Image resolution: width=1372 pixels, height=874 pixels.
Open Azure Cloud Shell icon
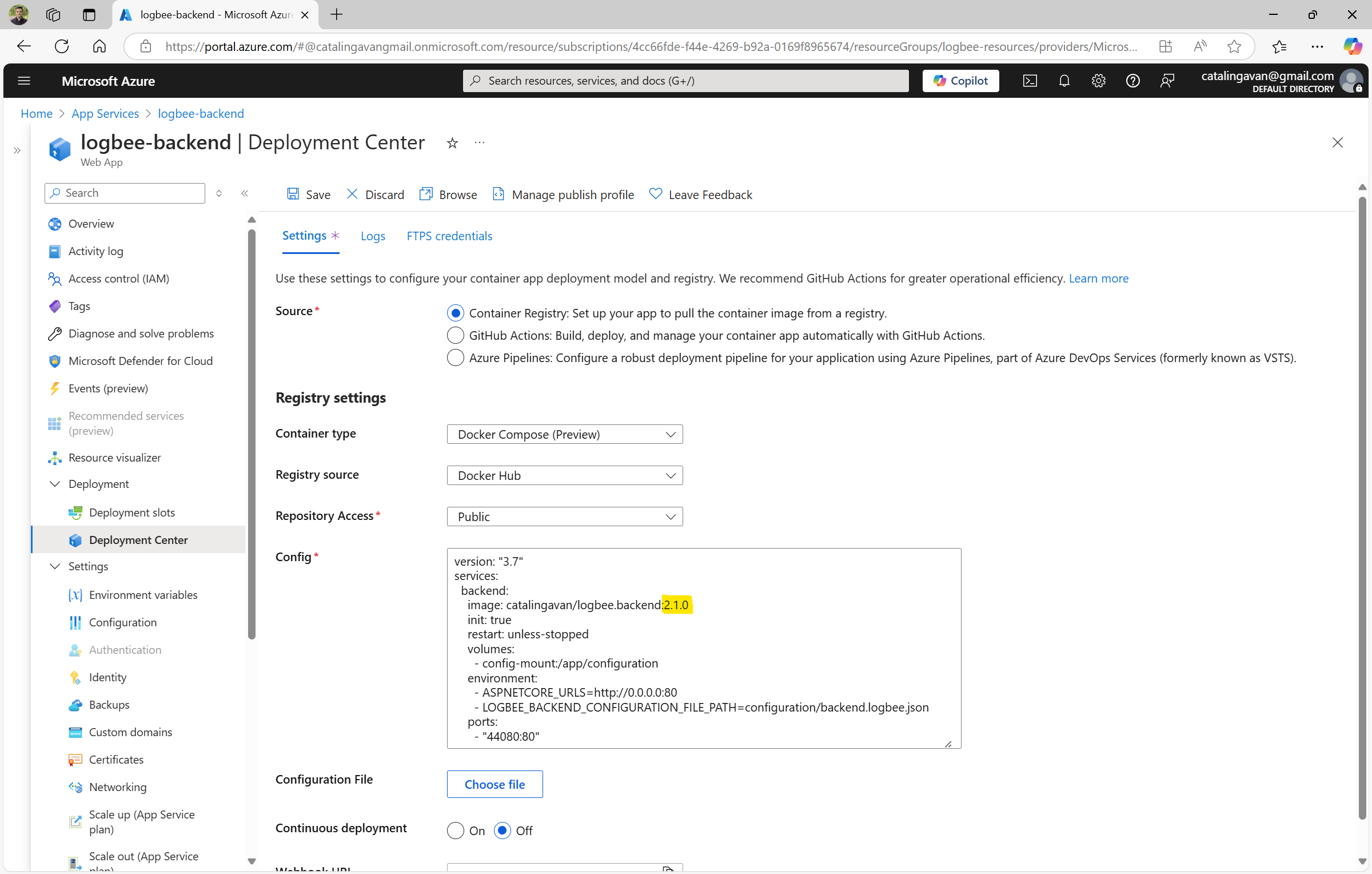coord(1030,81)
